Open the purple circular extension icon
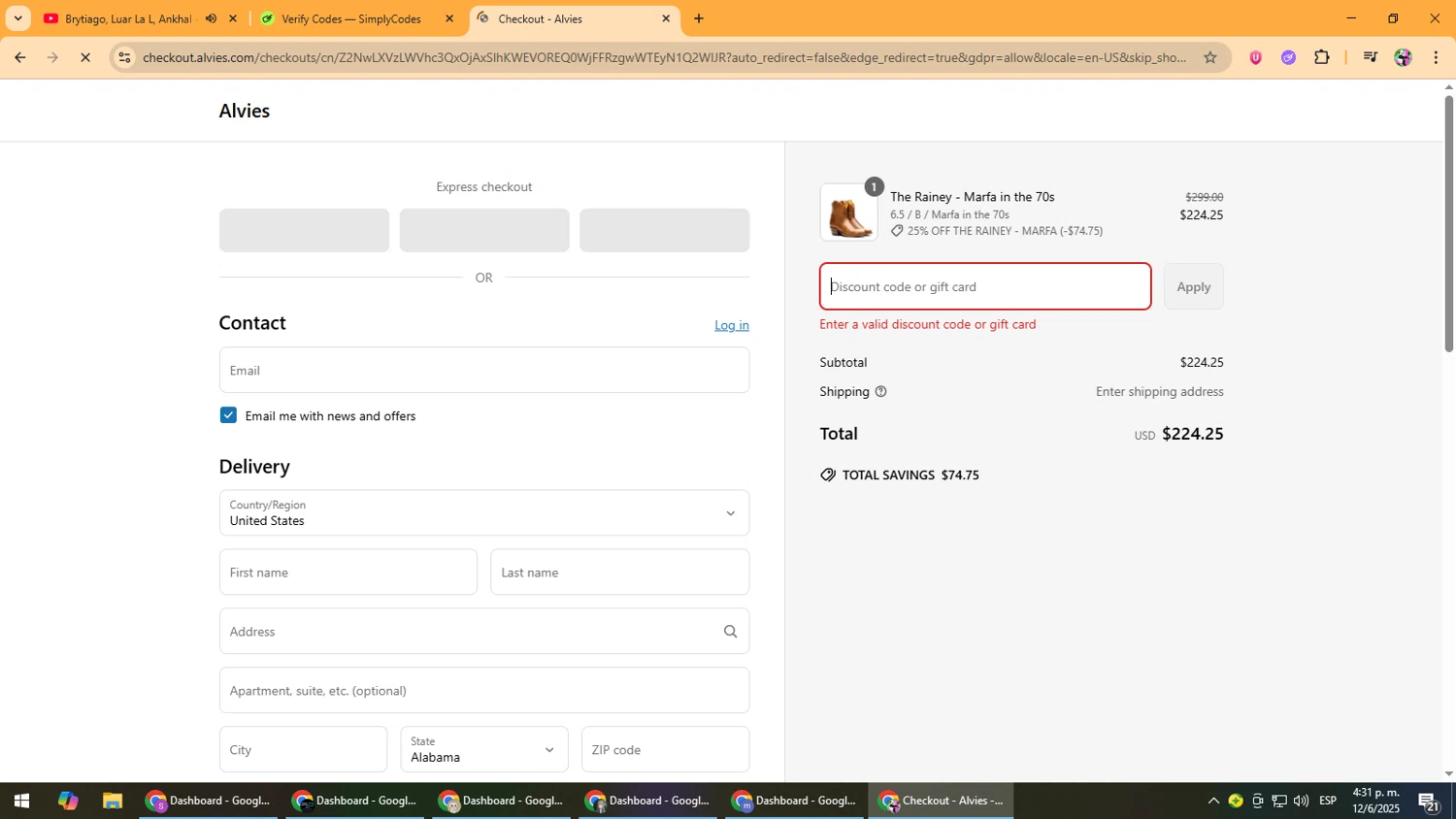Screen dimensions: 1456x819 click(x=1288, y=57)
